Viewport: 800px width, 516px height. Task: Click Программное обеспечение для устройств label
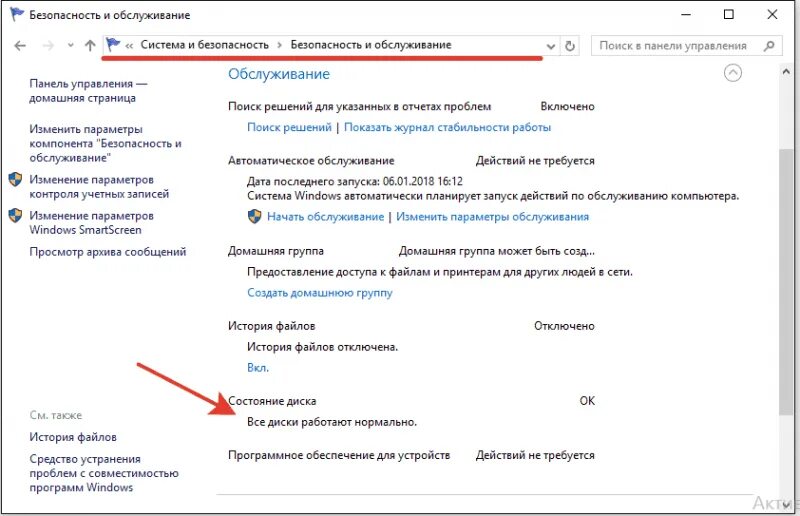[x=339, y=455]
